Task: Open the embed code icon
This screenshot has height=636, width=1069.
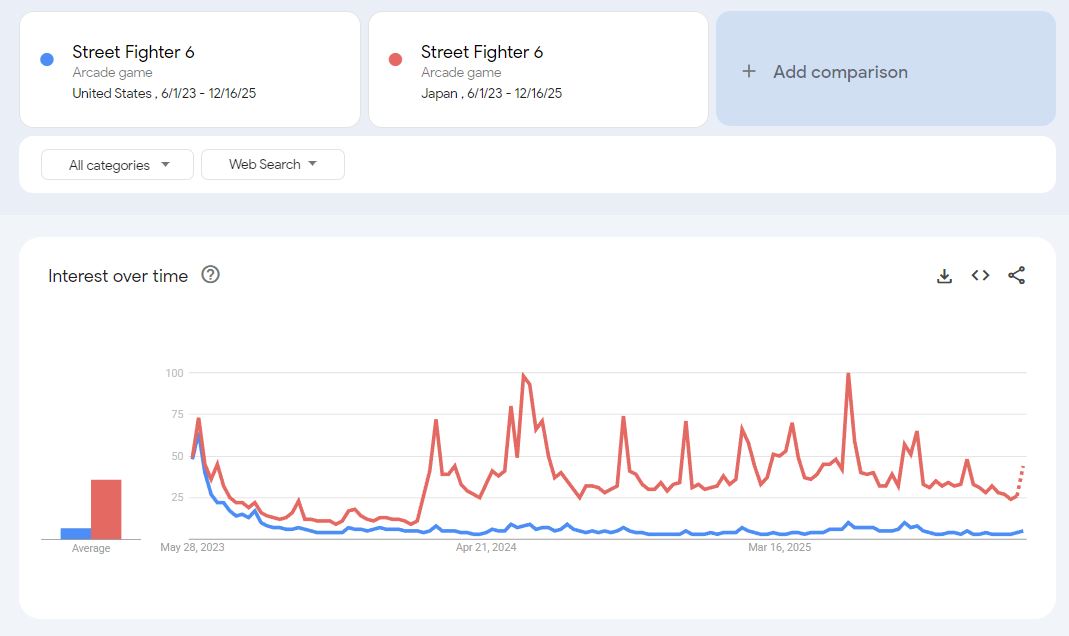Action: click(x=980, y=275)
